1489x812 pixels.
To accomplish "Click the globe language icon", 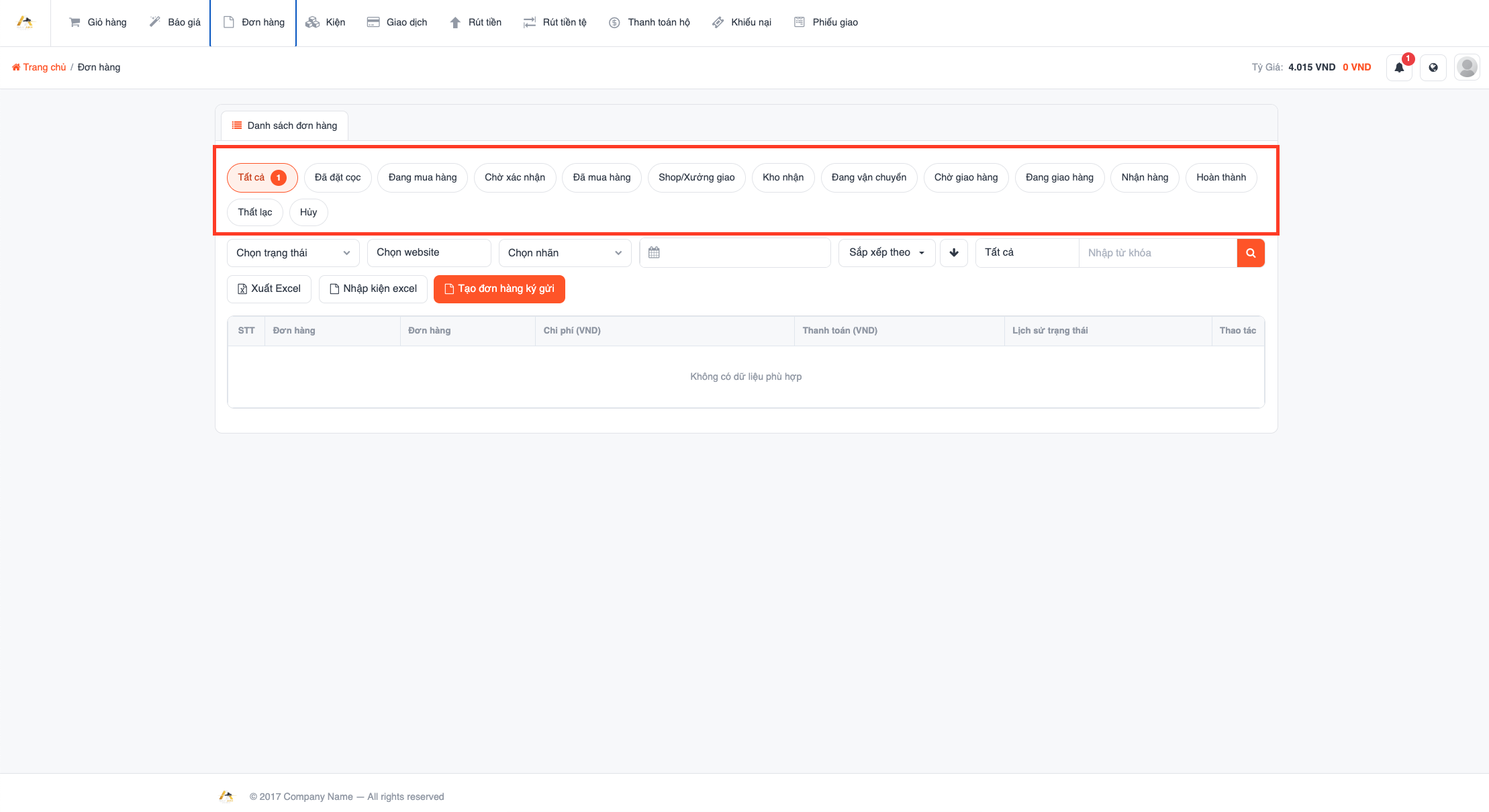I will coord(1433,67).
